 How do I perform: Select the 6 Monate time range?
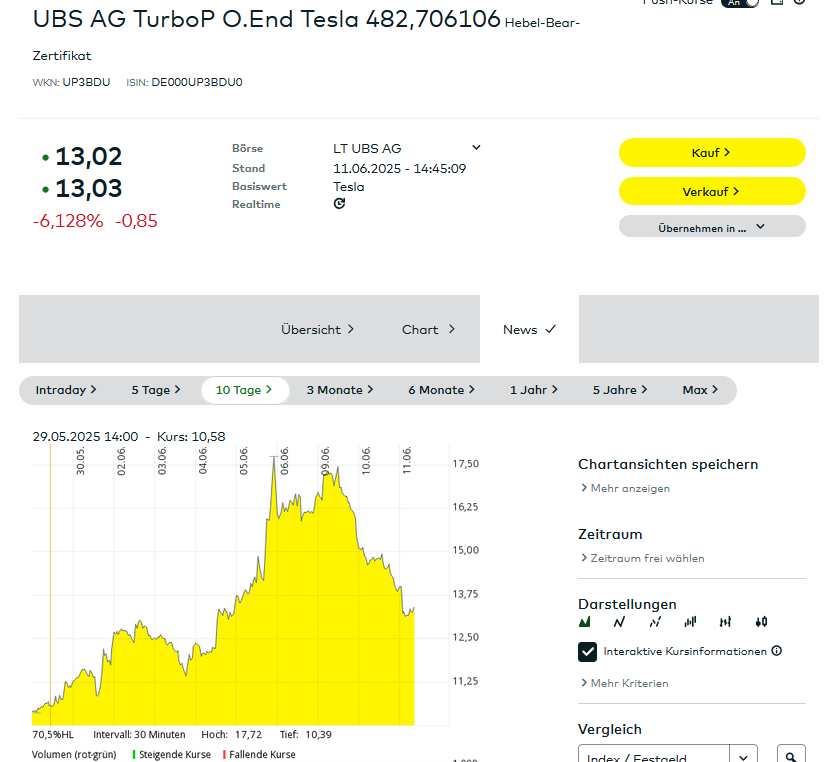[441, 390]
